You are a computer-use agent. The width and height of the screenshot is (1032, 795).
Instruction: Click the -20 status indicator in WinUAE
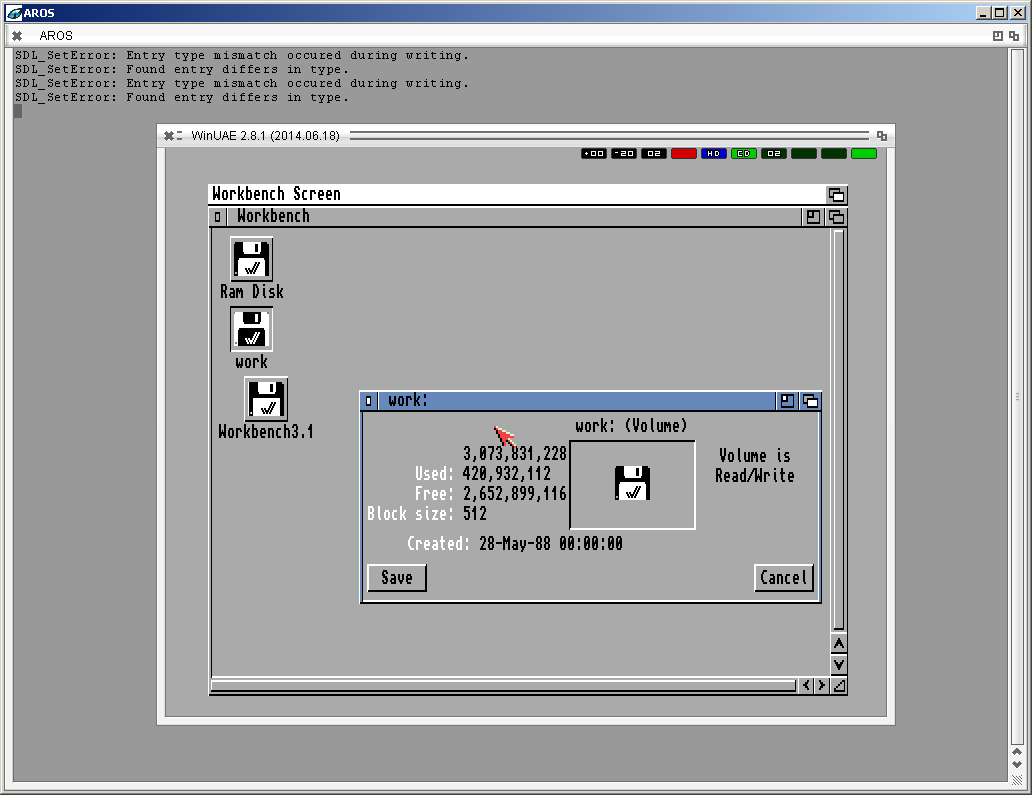coord(624,153)
